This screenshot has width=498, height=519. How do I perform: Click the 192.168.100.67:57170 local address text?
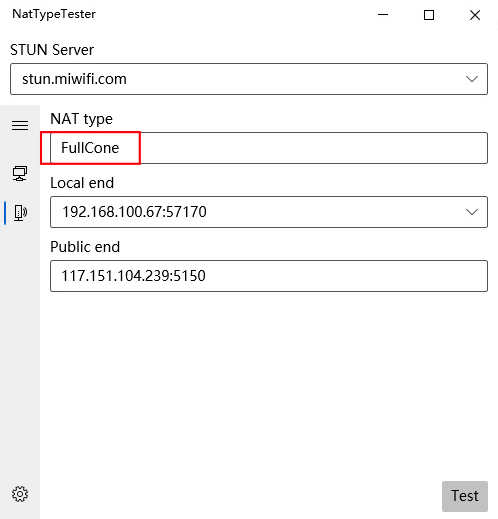pos(134,212)
